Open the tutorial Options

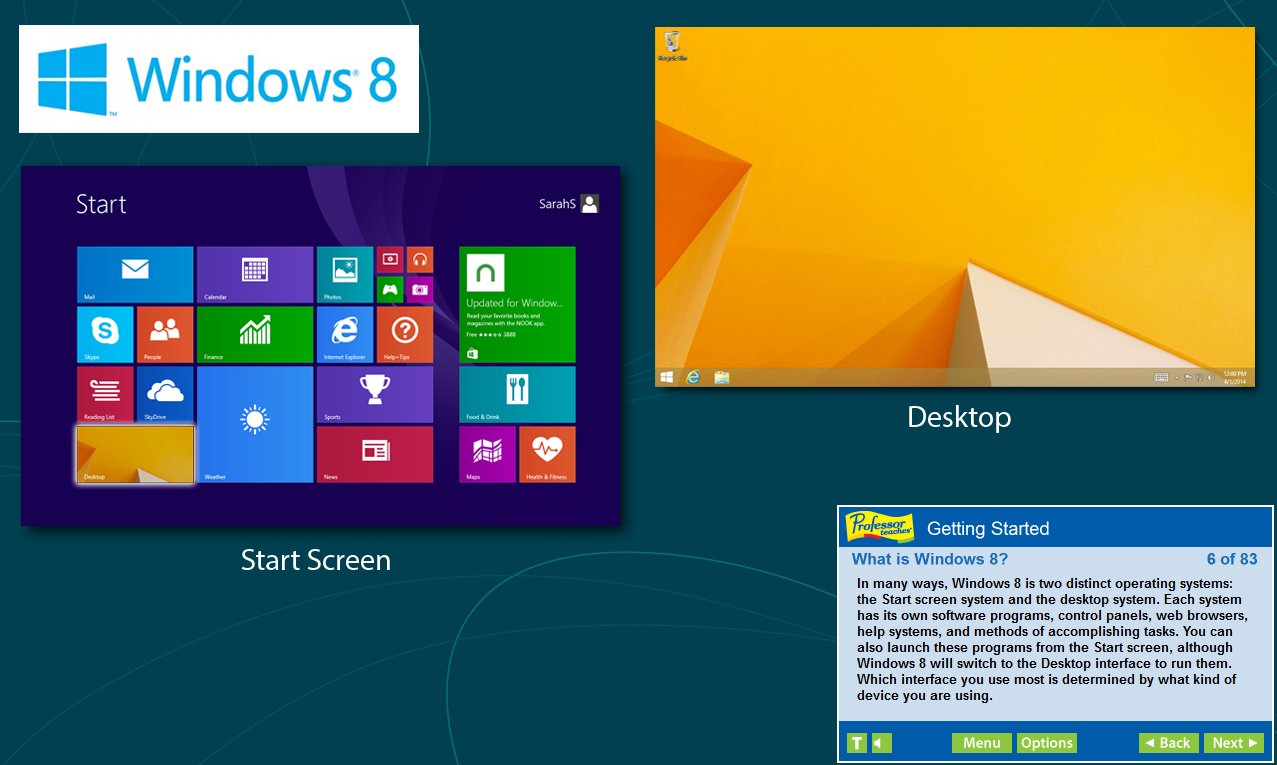[1046, 743]
